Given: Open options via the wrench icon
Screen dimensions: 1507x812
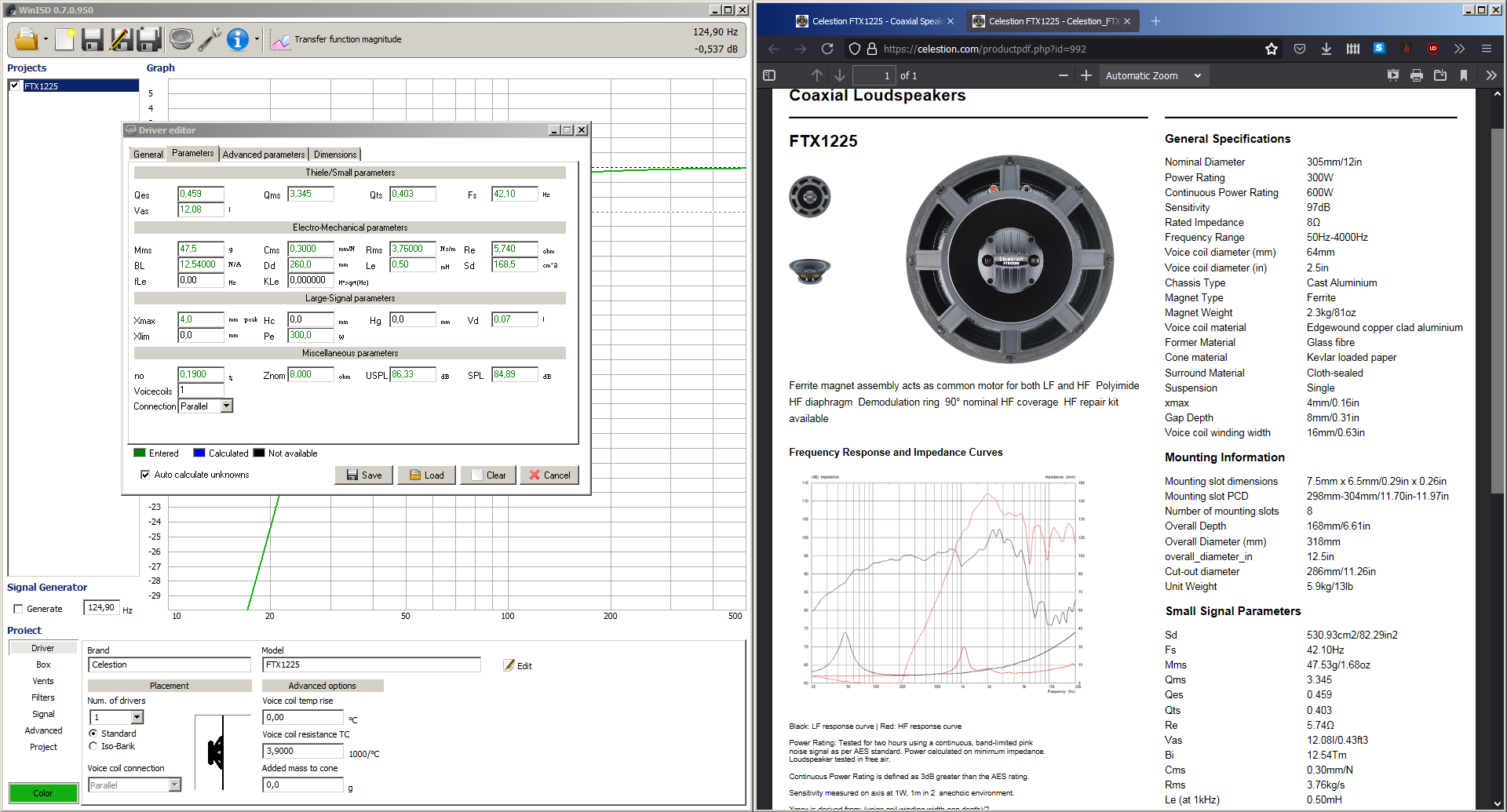Looking at the screenshot, I should point(210,39).
